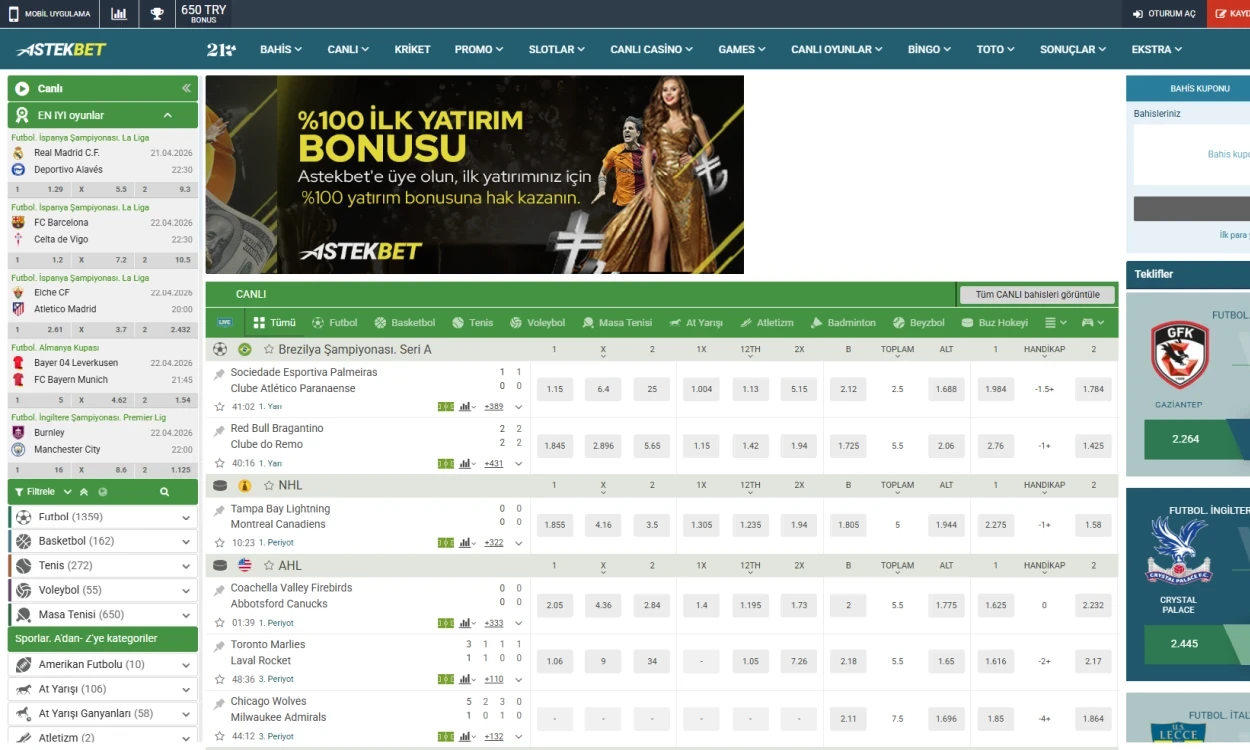Click the OTURUM AÇ login button
This screenshot has height=750, width=1250.
coord(1164,14)
